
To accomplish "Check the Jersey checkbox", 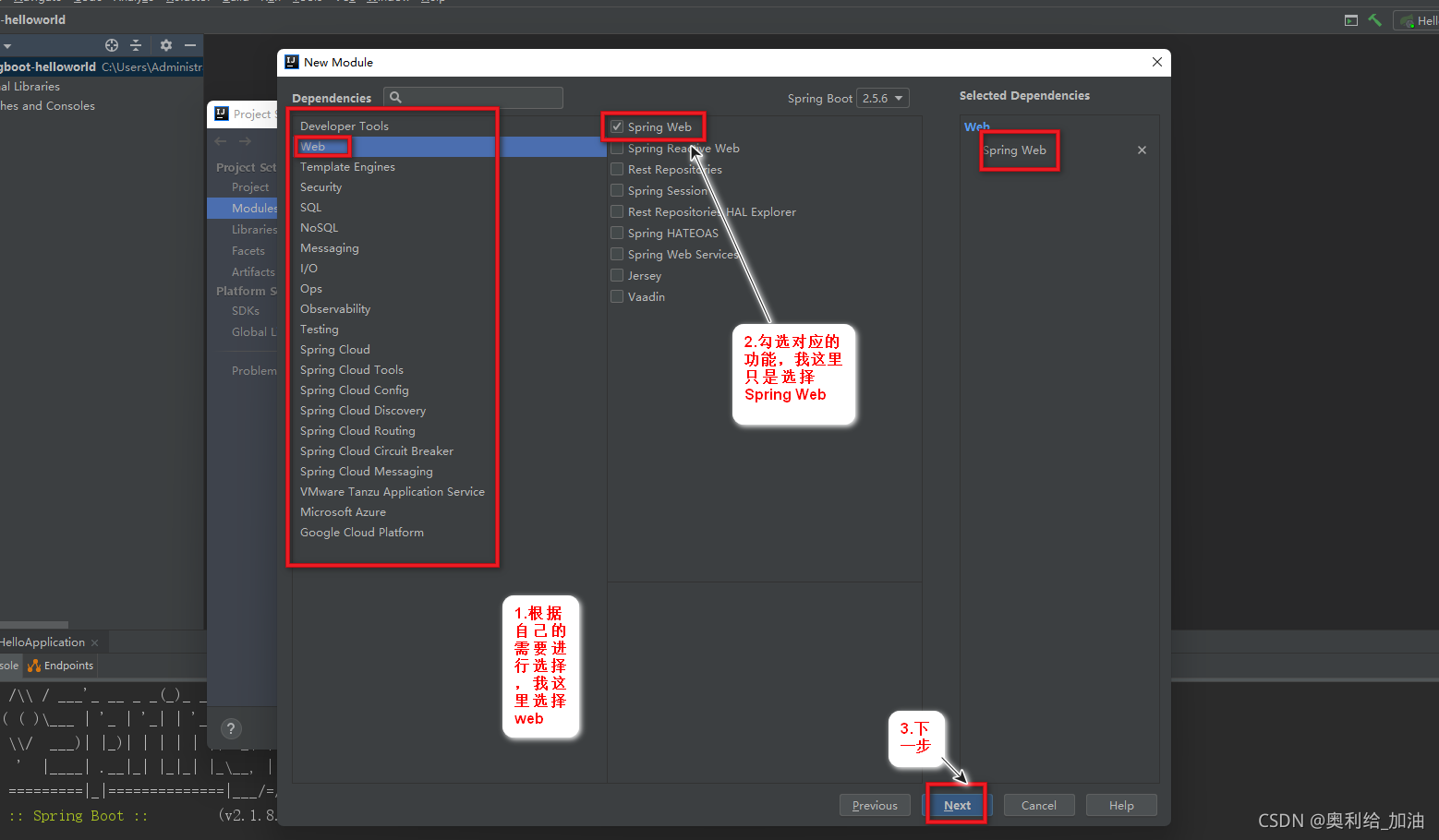I will tap(617, 275).
